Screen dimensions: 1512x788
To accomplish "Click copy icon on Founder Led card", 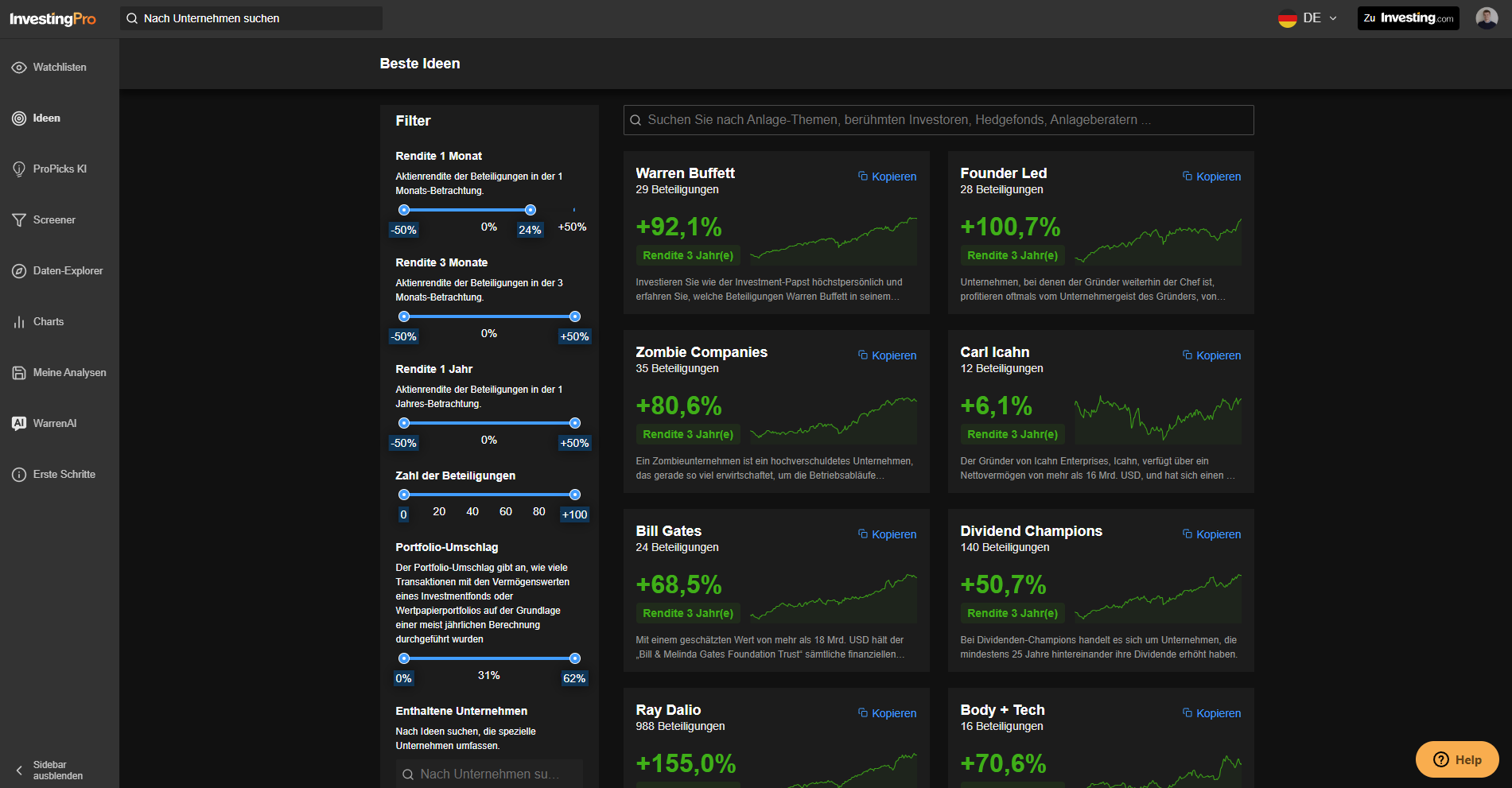I will click(x=1187, y=176).
